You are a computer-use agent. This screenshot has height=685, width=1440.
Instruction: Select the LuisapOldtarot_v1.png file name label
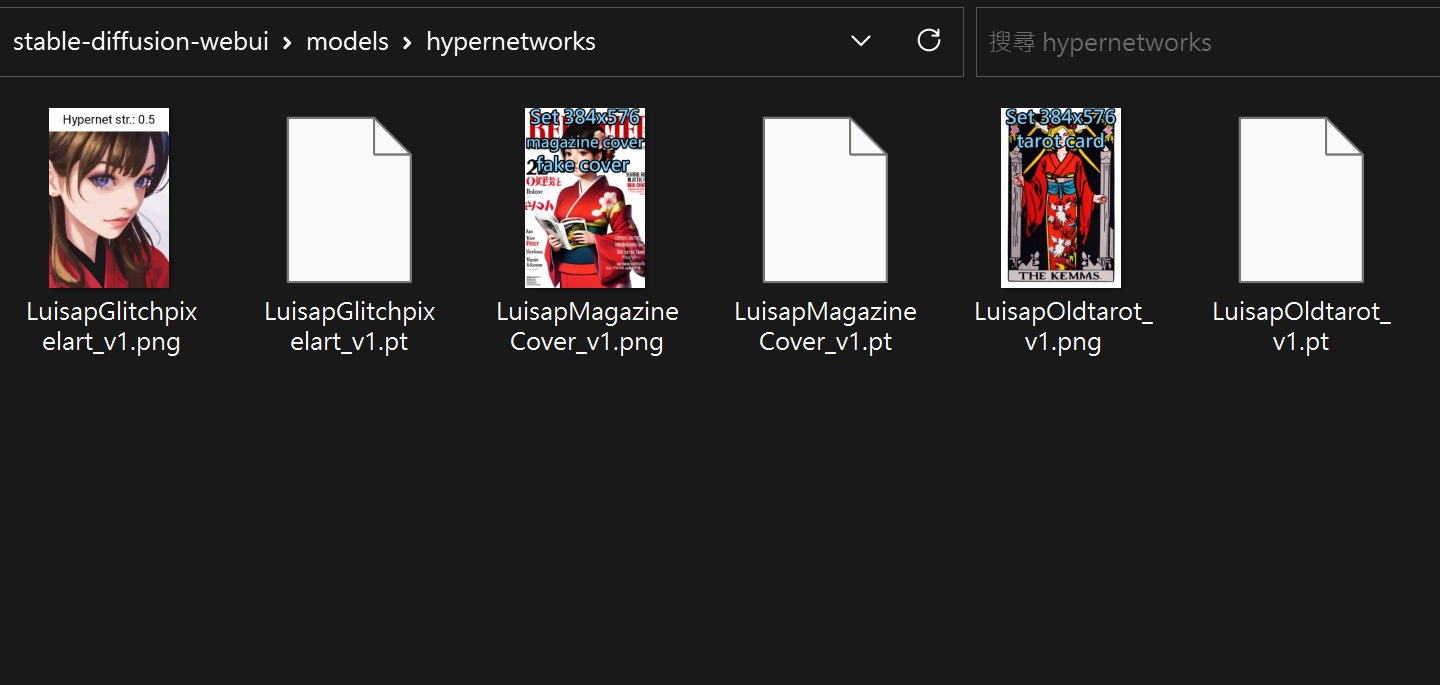1063,327
